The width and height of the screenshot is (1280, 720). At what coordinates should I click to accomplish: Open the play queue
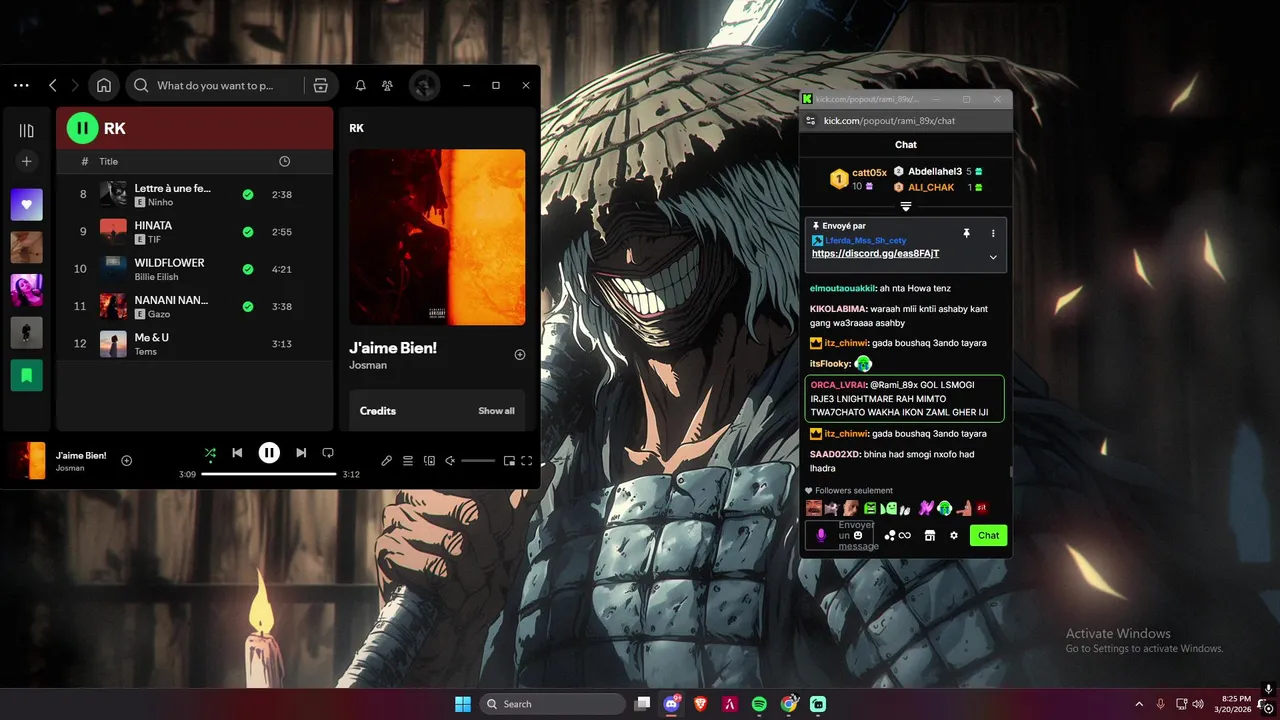(408, 461)
